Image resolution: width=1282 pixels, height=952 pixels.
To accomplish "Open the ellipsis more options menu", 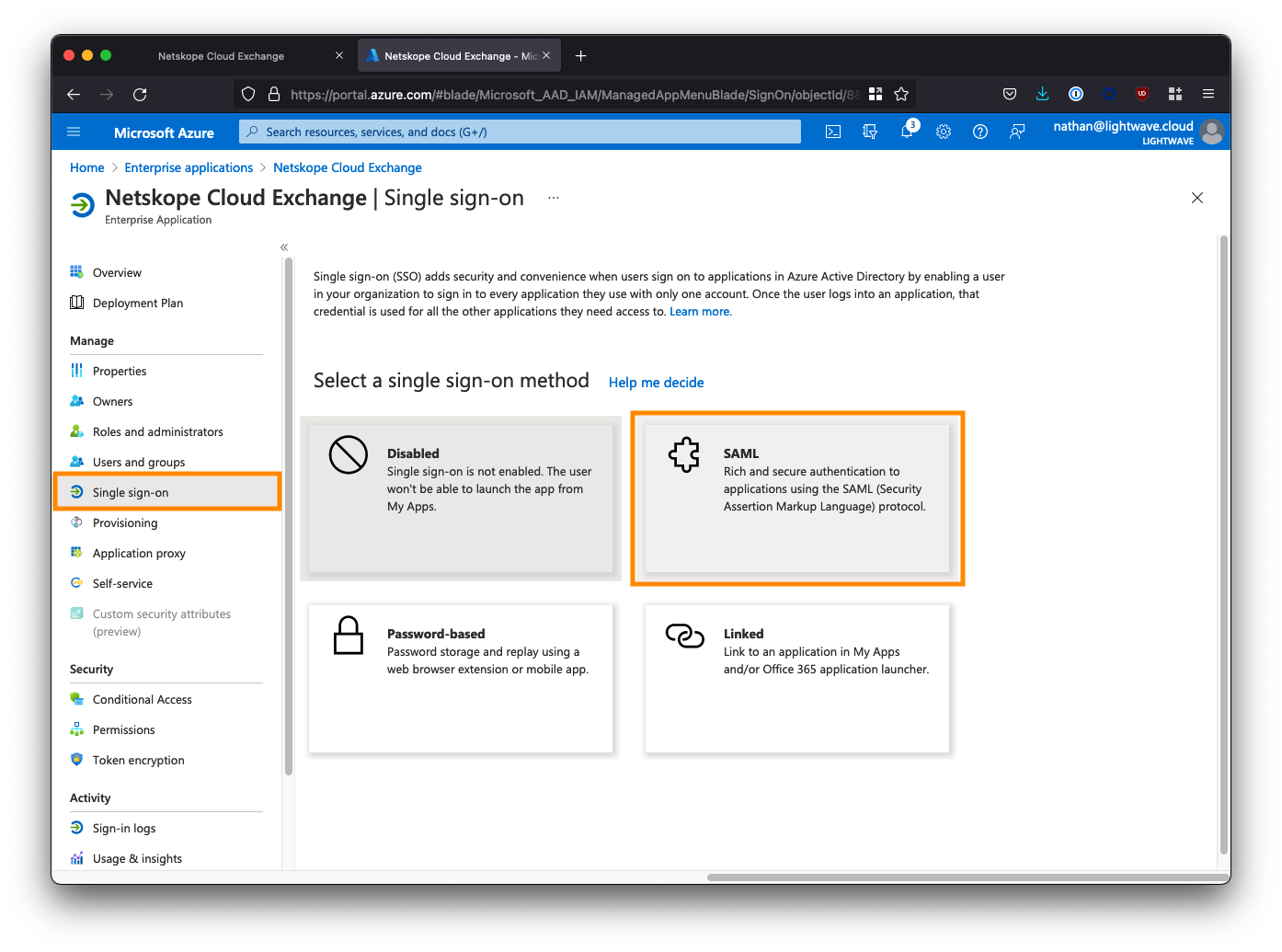I will (x=554, y=198).
